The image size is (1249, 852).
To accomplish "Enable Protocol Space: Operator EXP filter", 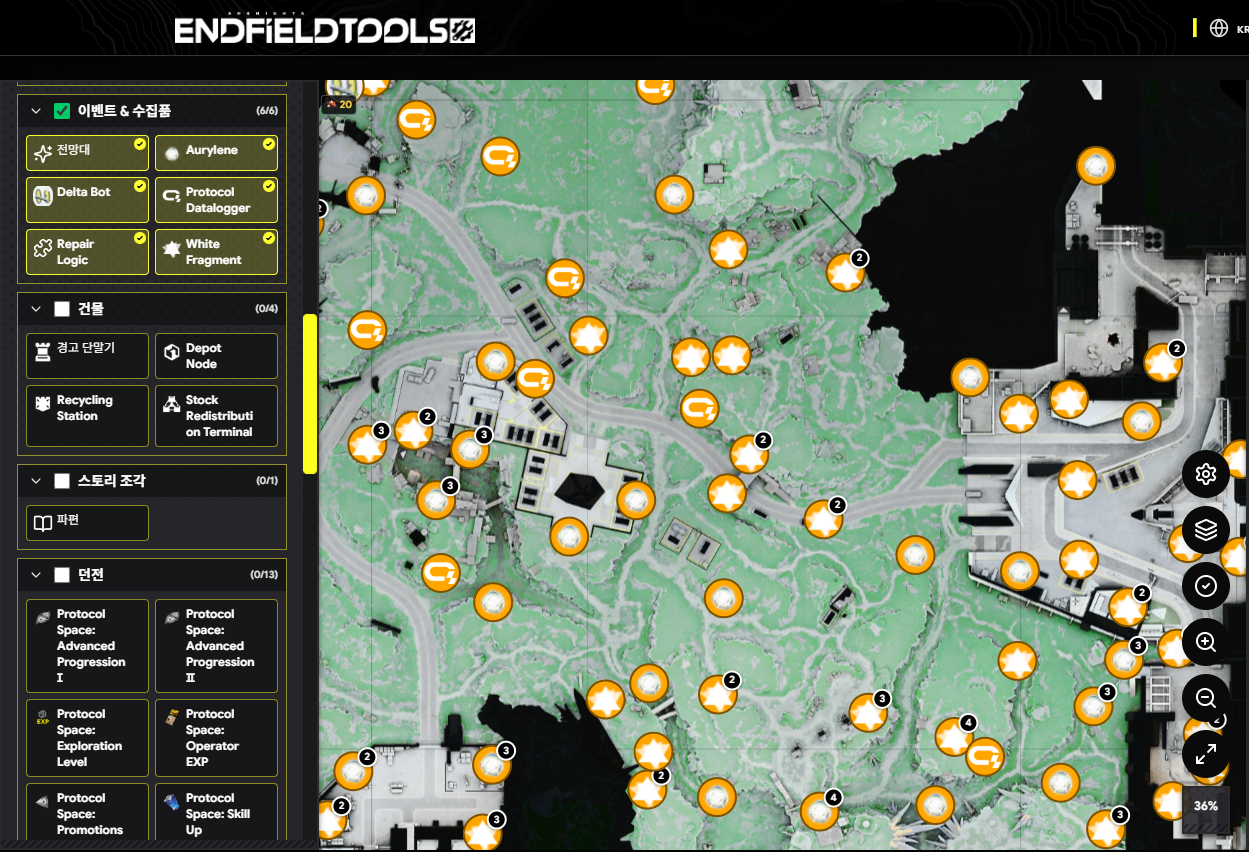I will tap(216, 738).
